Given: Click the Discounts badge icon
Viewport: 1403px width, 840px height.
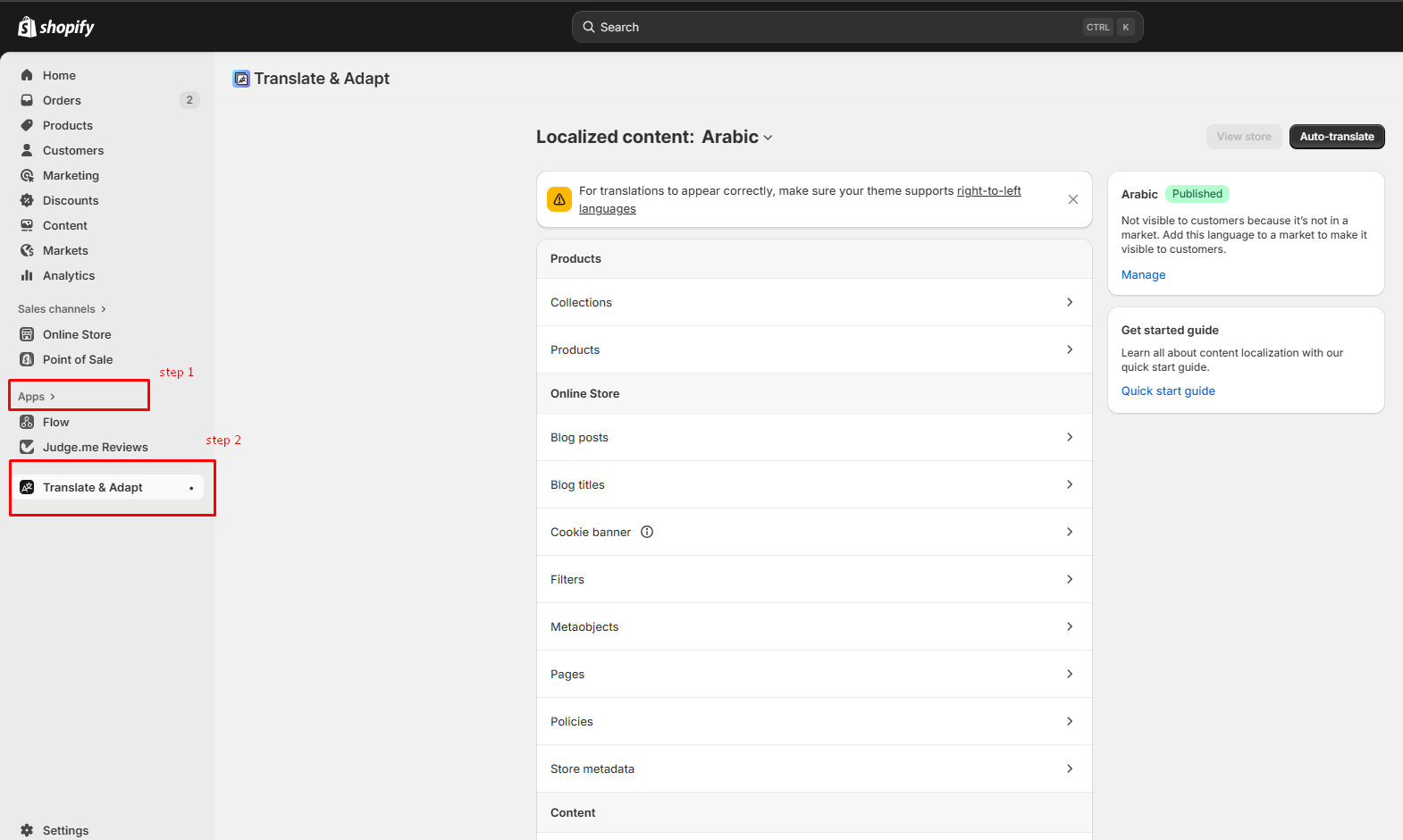Looking at the screenshot, I should pos(27,200).
